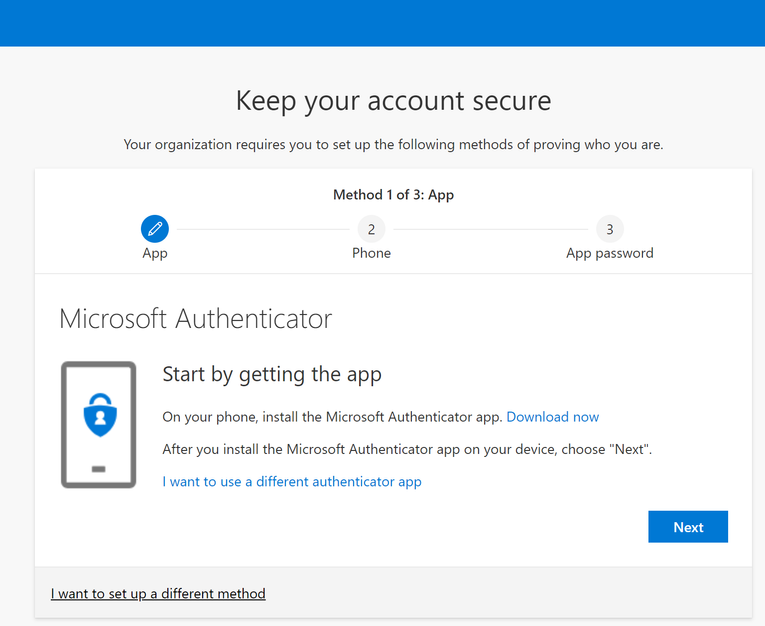Click progress line between Phone and App password

[490, 229]
